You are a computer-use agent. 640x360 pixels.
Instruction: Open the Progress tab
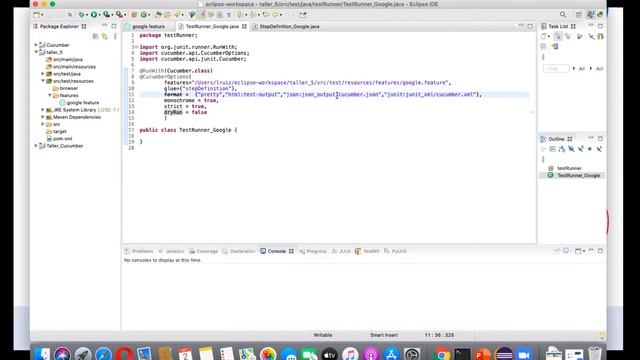[313, 251]
